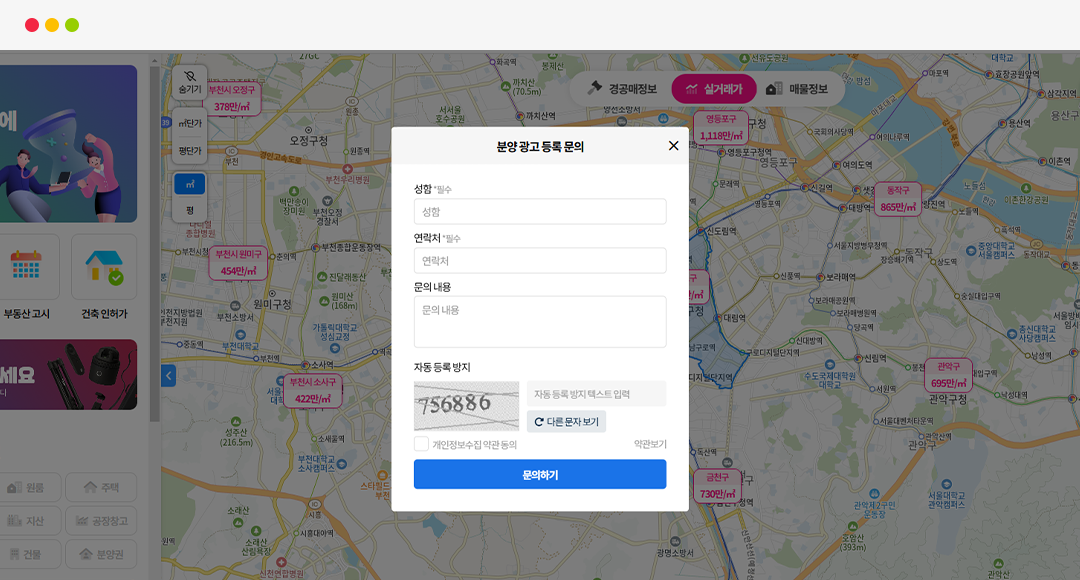Viewport: 1080px width, 580px height.
Task: Toggle the ㎡단가 price display
Action: [x=190, y=123]
